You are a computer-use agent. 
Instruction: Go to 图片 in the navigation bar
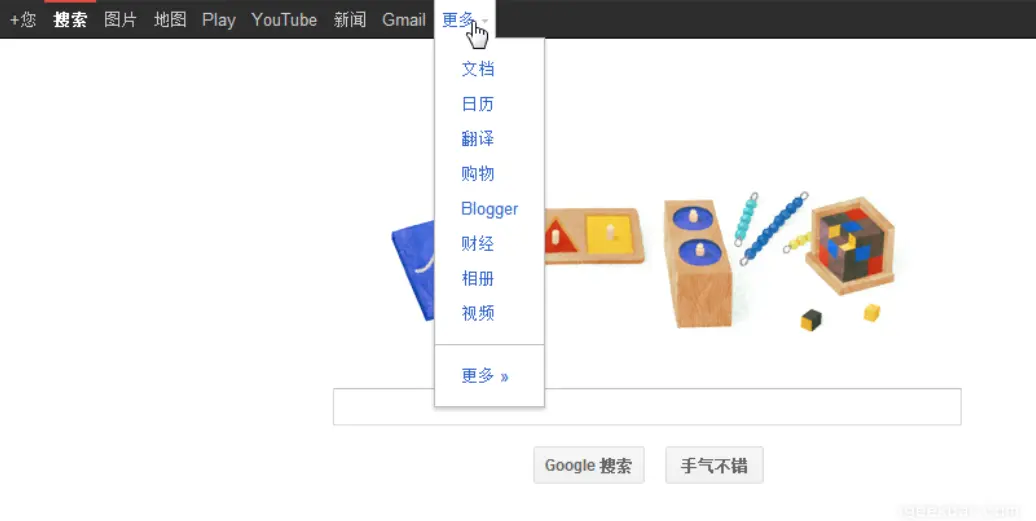click(x=120, y=20)
